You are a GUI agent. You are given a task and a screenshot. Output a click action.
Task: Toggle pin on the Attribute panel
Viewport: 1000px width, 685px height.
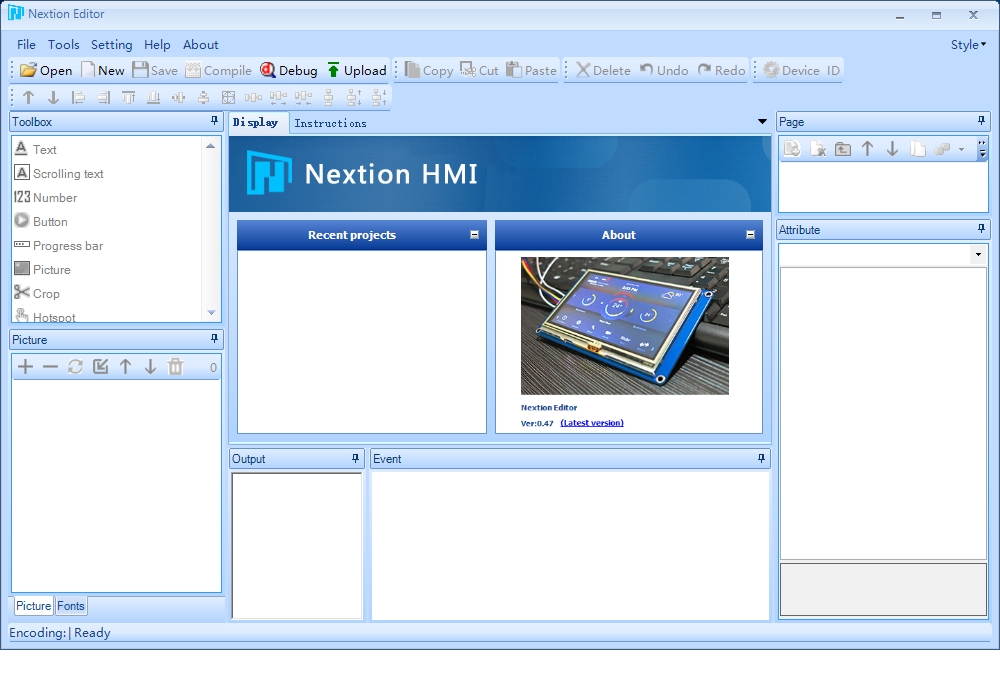click(x=981, y=229)
